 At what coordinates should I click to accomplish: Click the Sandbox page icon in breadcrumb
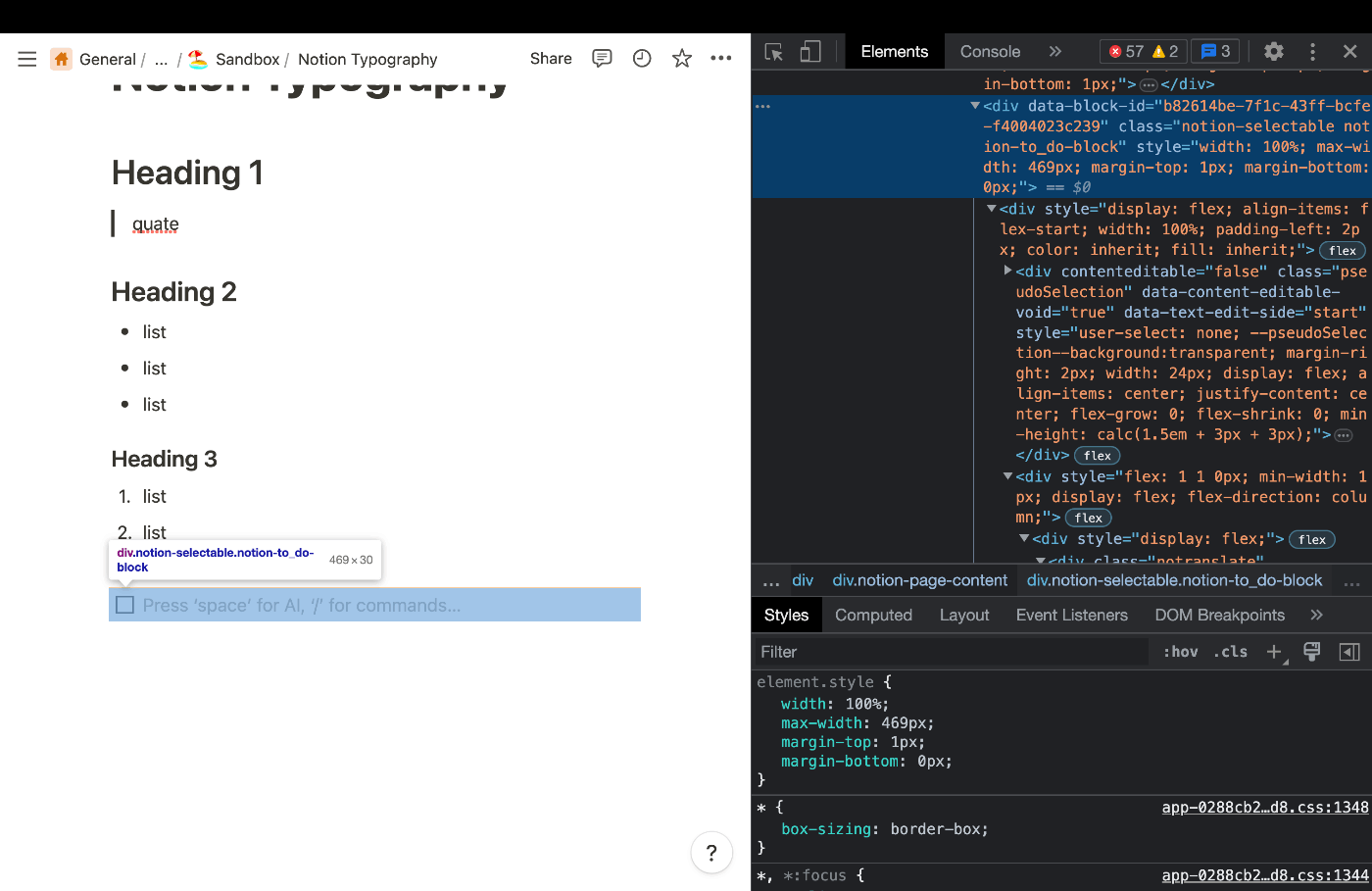(198, 59)
